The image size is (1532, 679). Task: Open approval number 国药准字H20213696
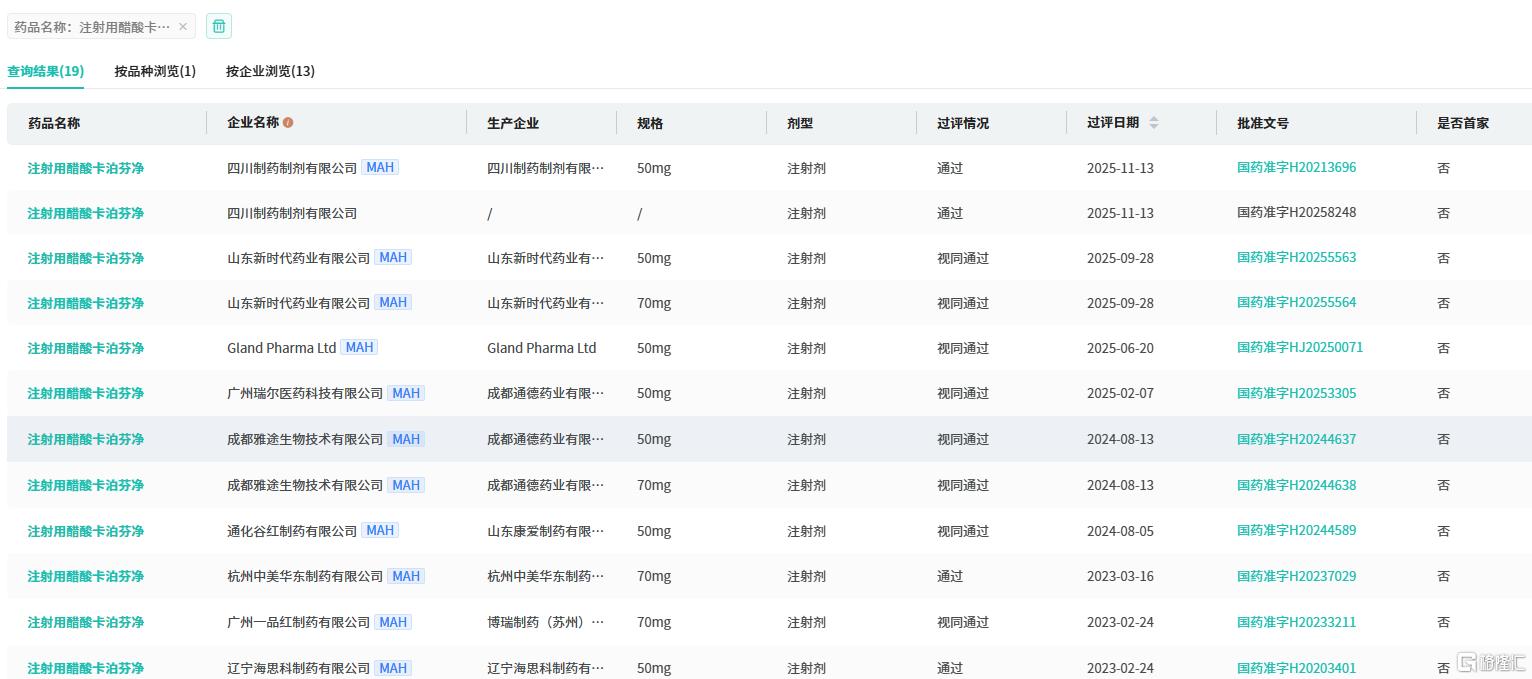pos(1296,168)
